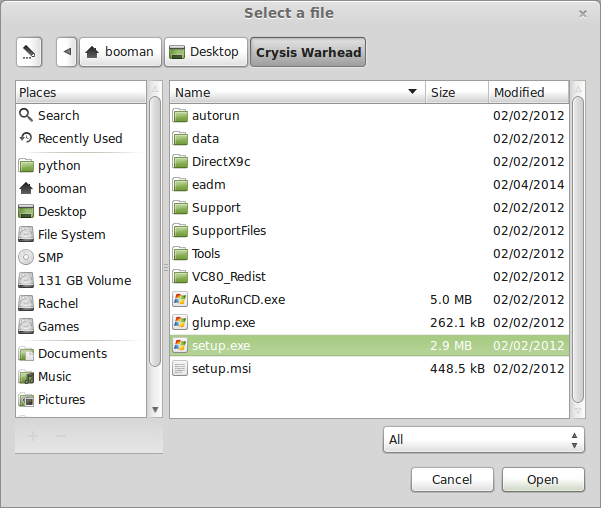This screenshot has width=601, height=508.
Task: Select glump.exe file
Action: (x=369, y=322)
